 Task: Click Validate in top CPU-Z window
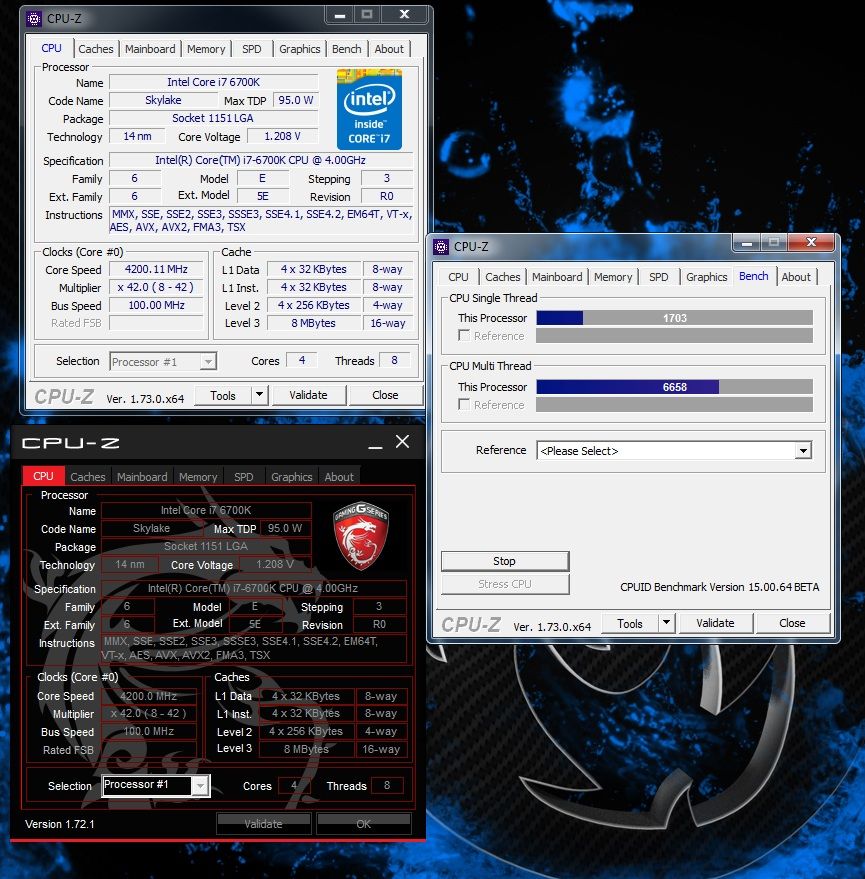pyautogui.click(x=308, y=395)
